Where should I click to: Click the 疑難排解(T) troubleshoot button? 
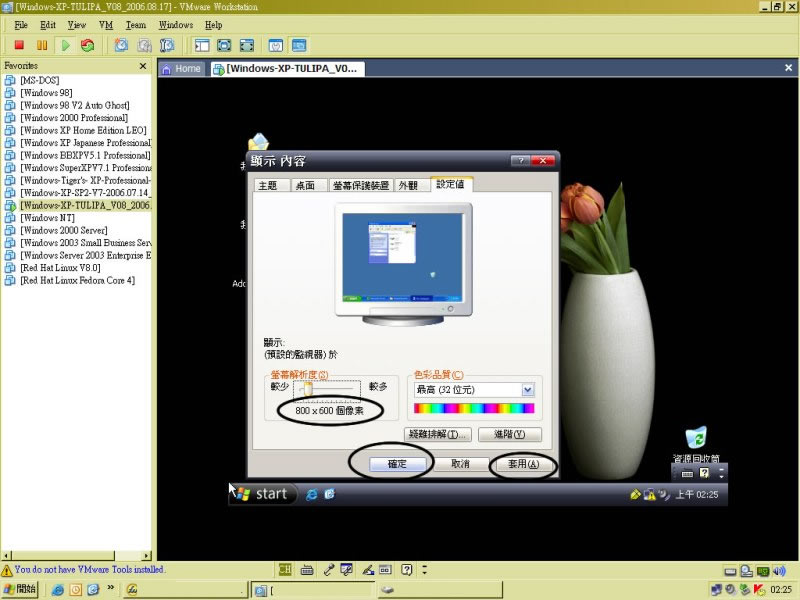point(437,434)
